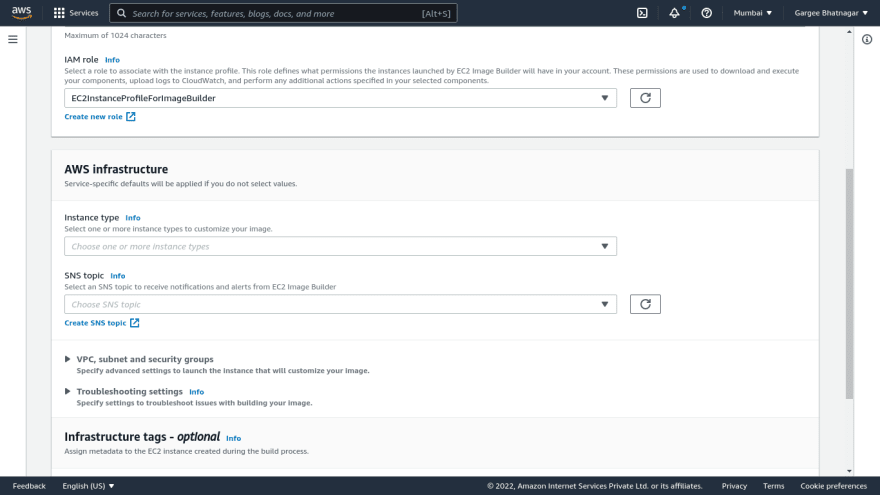Expand VPC, subnet and security groups

pos(139,359)
